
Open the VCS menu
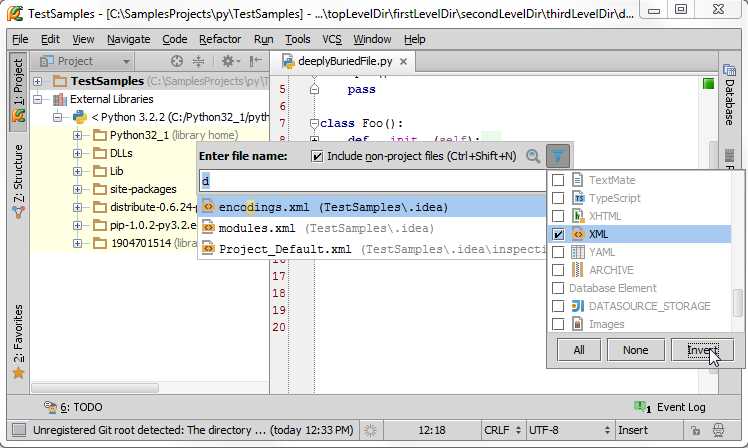tap(332, 39)
